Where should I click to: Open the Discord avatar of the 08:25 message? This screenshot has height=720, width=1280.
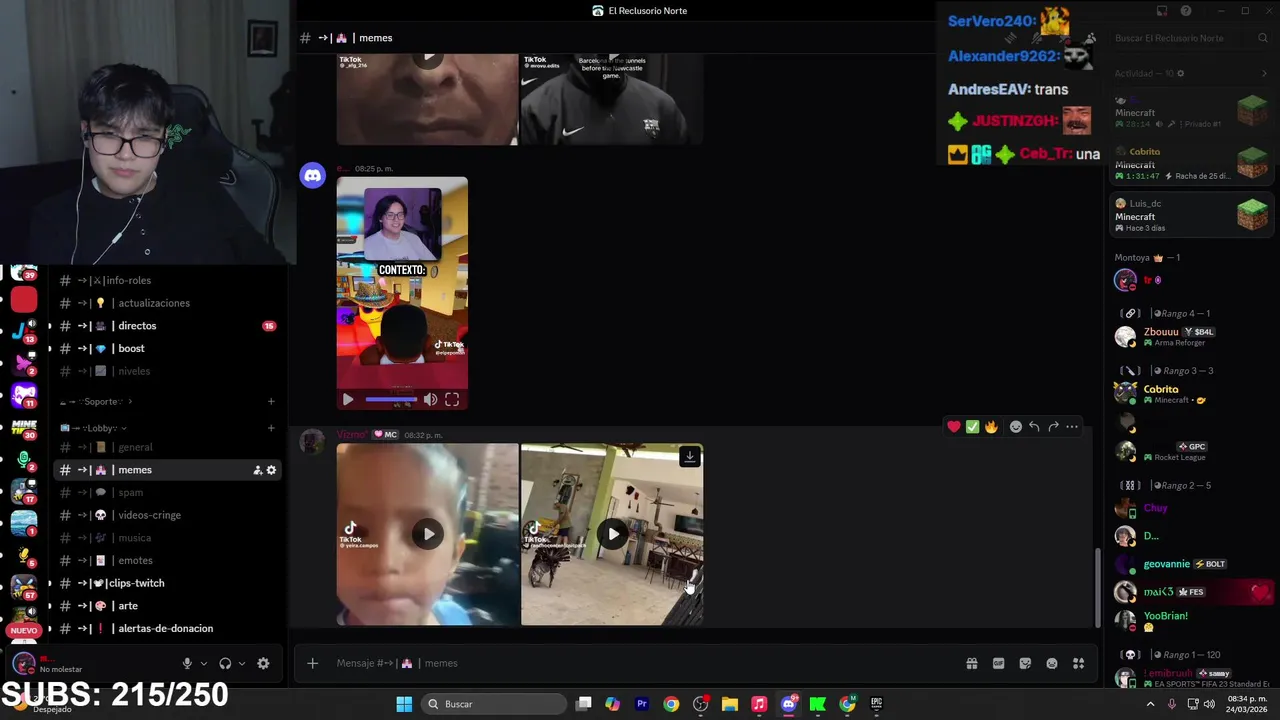[313, 176]
